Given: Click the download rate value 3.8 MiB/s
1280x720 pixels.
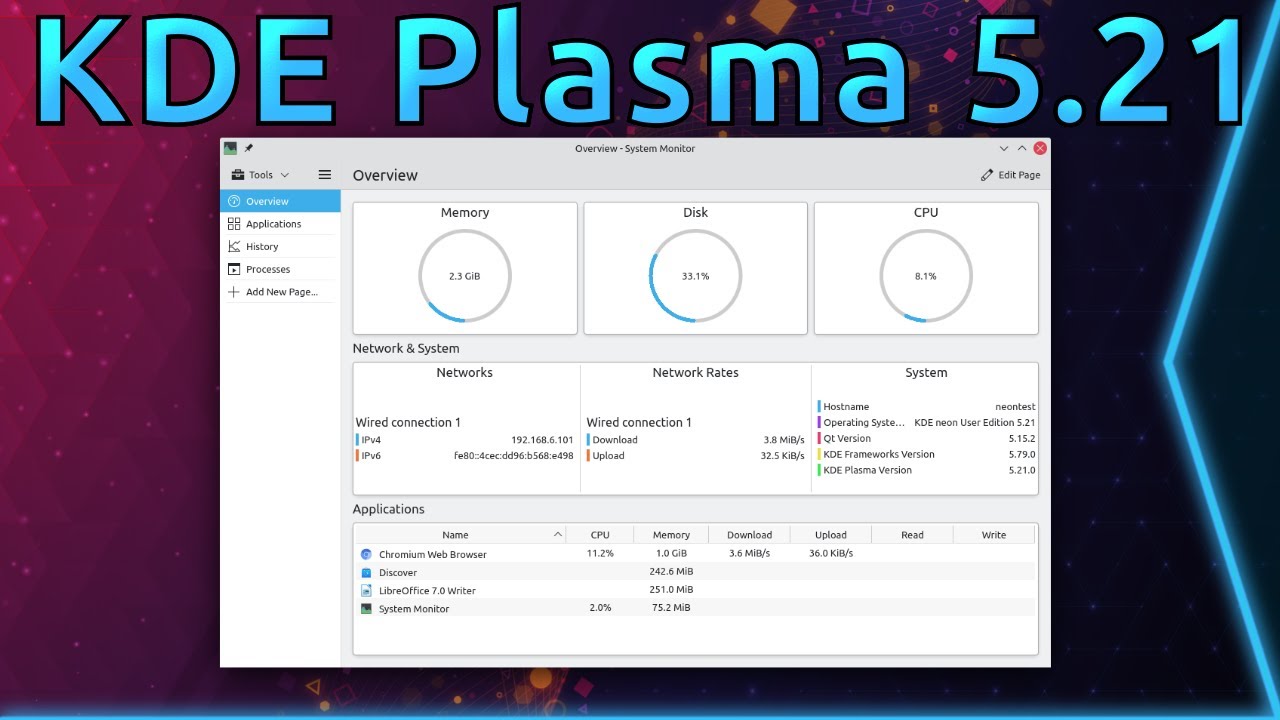Looking at the screenshot, I should pos(784,440).
